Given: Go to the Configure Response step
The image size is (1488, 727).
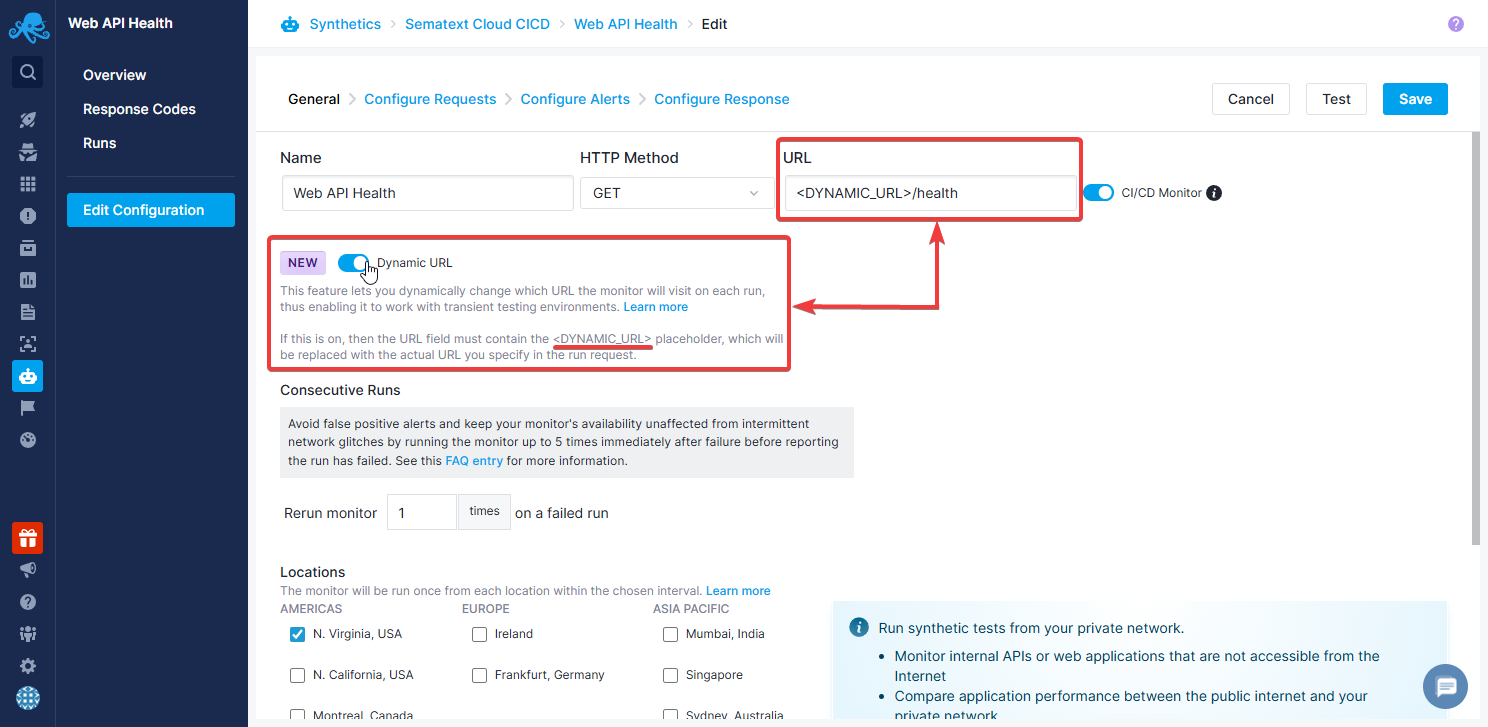Looking at the screenshot, I should click(722, 99).
